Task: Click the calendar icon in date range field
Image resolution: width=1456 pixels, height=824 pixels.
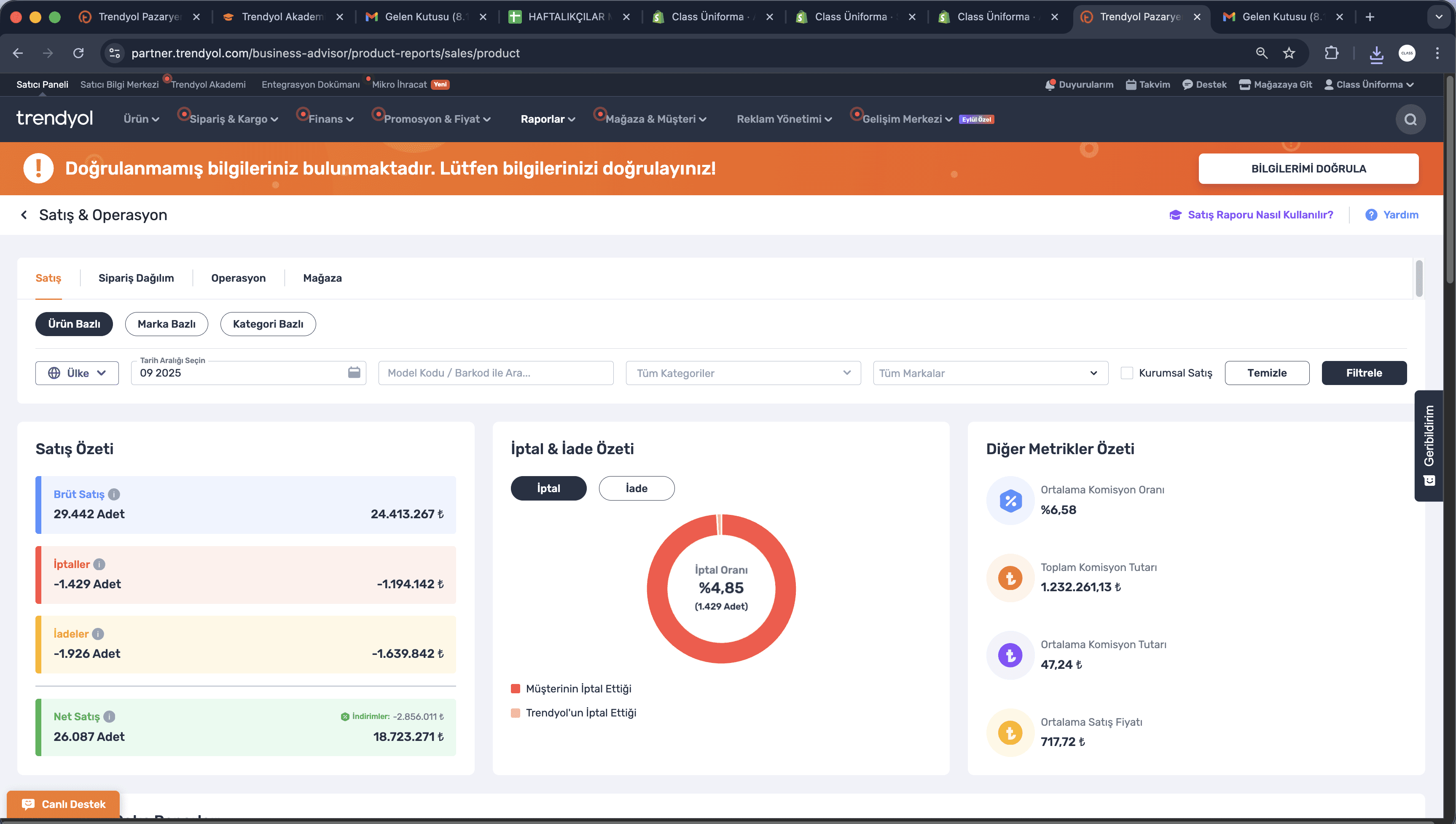Action: click(354, 372)
